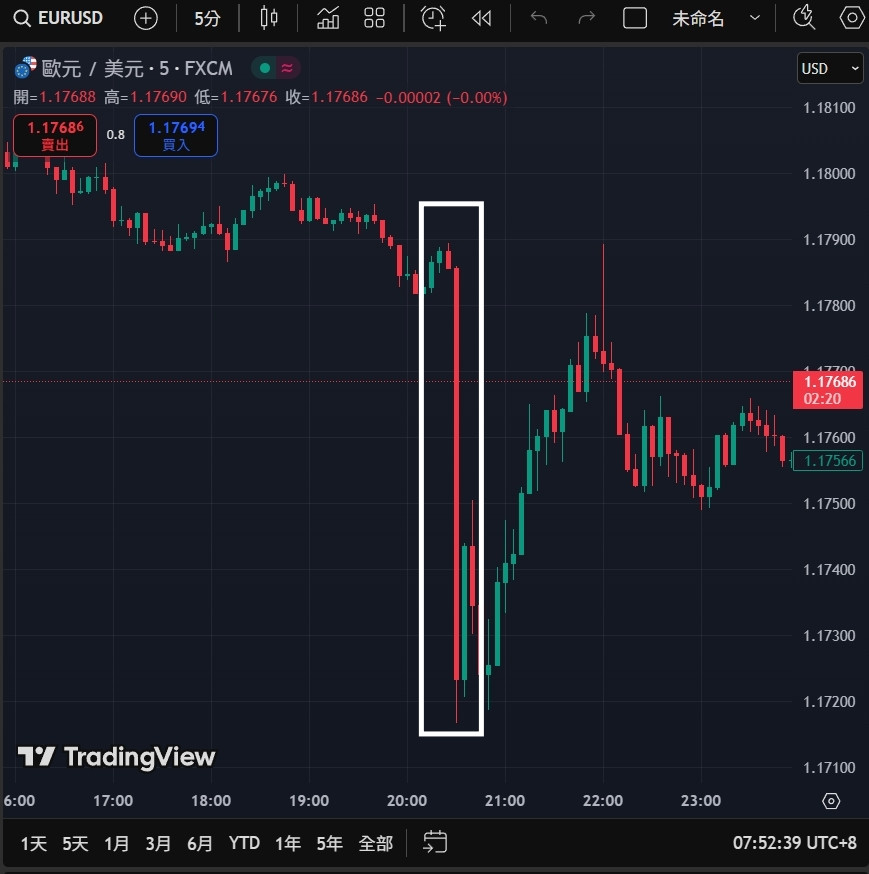Image resolution: width=869 pixels, height=874 pixels.
Task: Select the 1年 range
Action: [288, 843]
